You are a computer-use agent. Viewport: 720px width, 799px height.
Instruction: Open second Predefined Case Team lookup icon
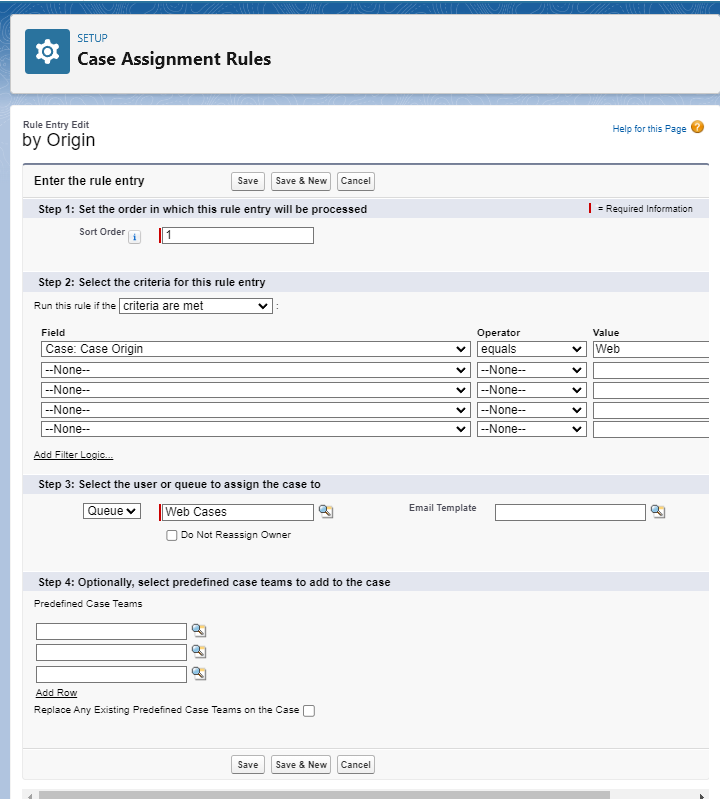coord(198,652)
